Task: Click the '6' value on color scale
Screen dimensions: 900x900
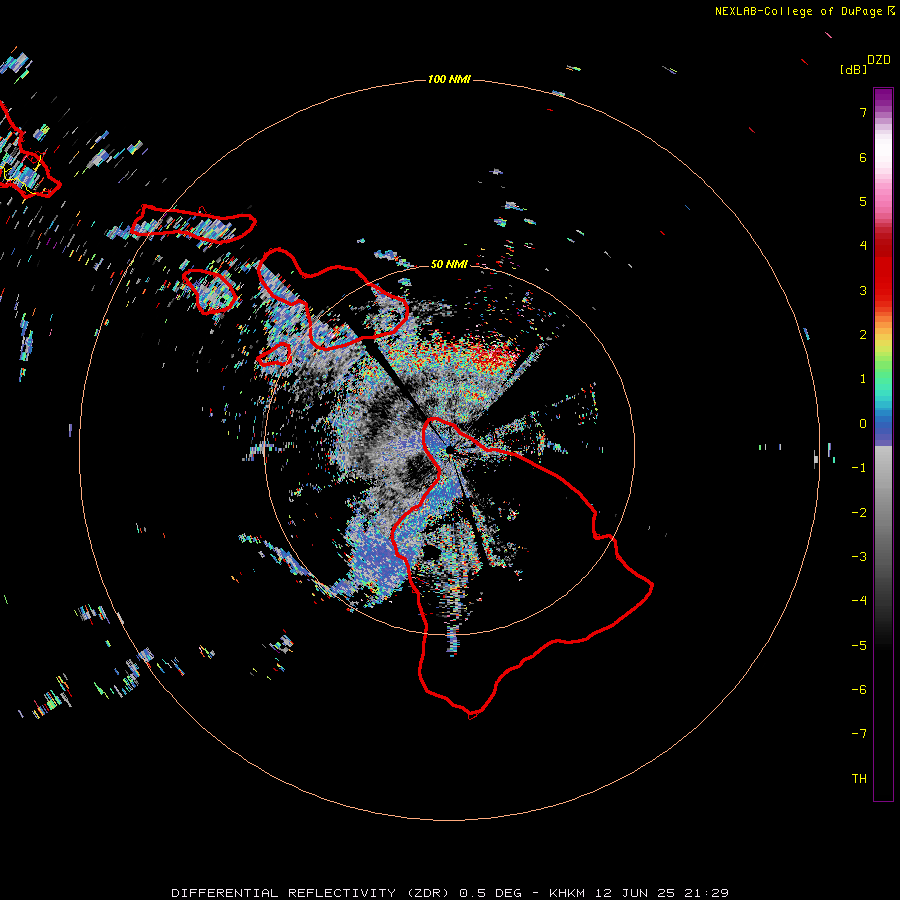Action: point(863,157)
